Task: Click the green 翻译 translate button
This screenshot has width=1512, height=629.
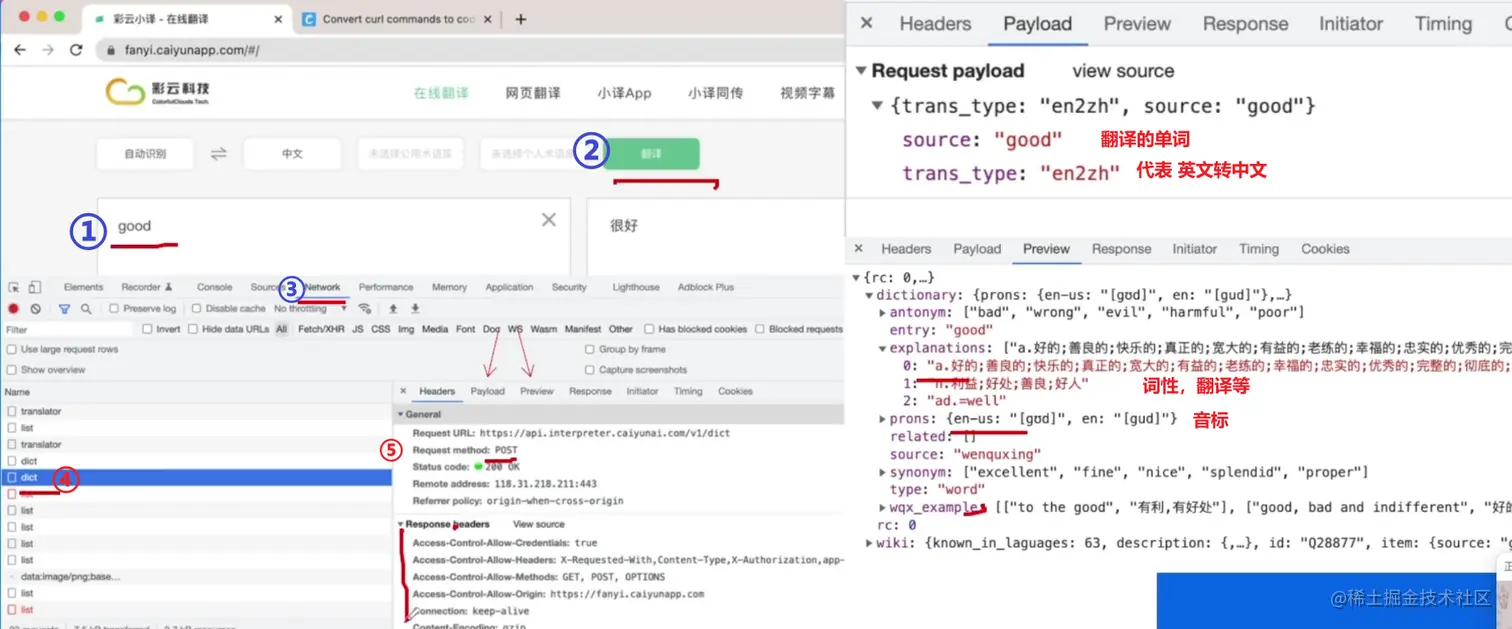Action: click(x=651, y=154)
